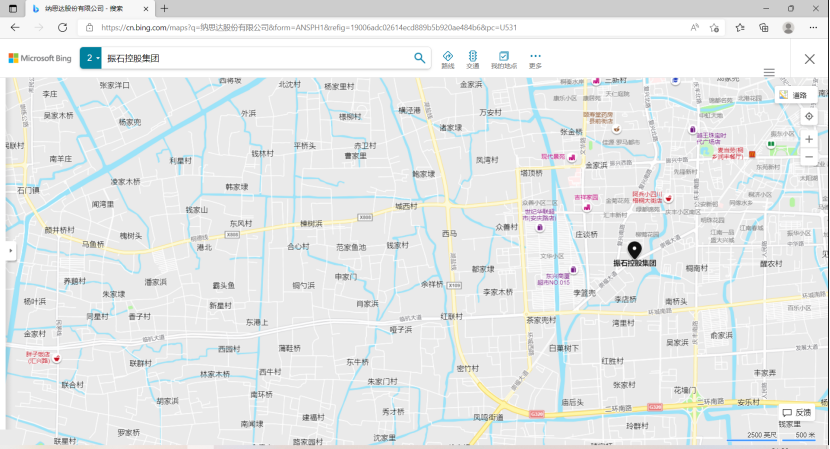
Task: Click the 振石控股集团 map pin
Action: [x=635, y=249]
